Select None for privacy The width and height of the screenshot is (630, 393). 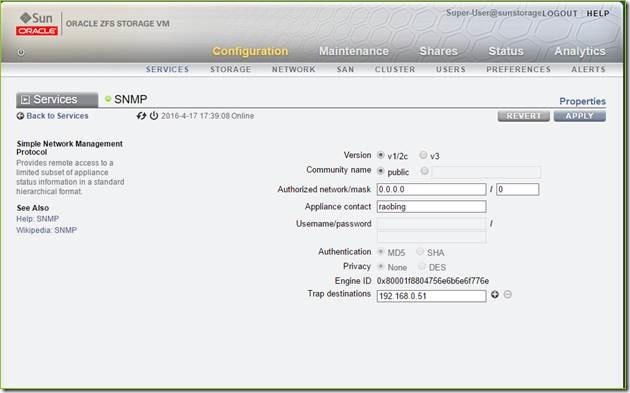point(380,266)
